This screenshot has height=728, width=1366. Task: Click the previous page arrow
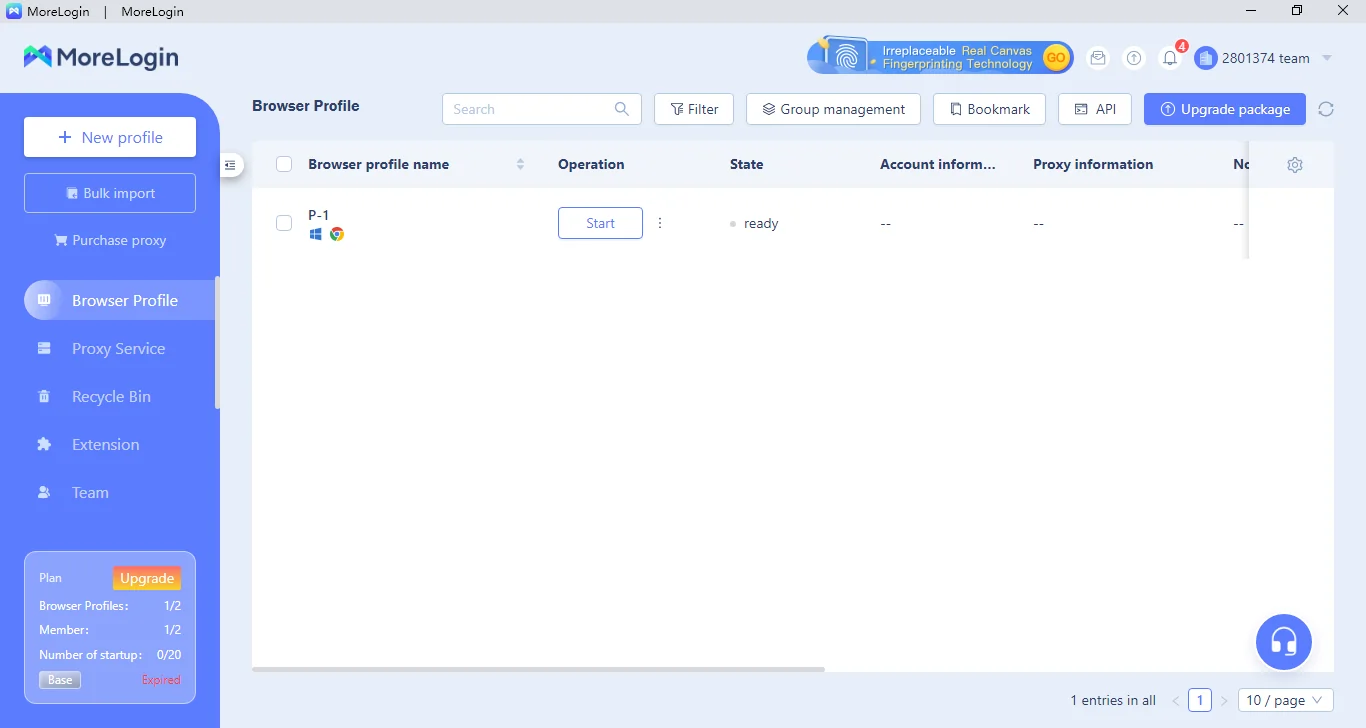[1176, 700]
